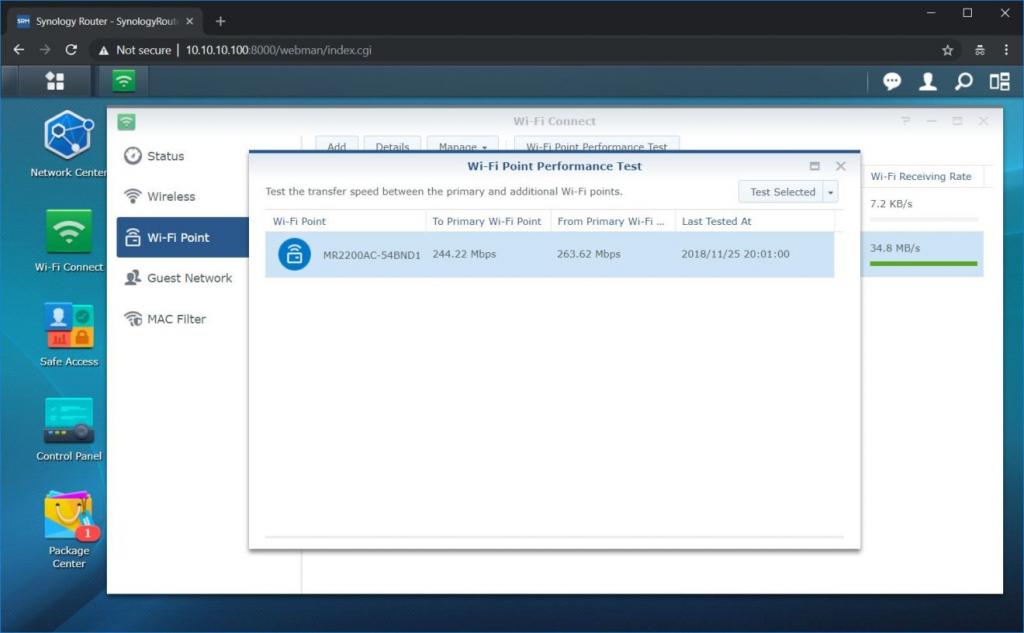Open a new browser tab
Viewport: 1024px width, 633px height.
tap(220, 21)
